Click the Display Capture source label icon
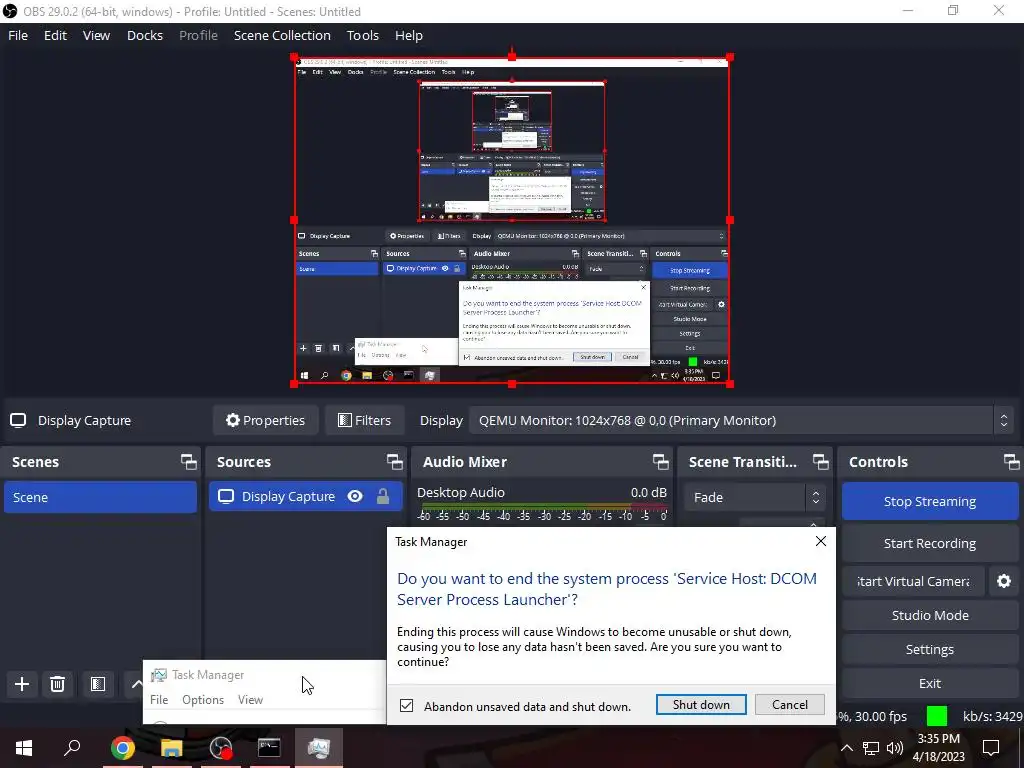Viewport: 1024px width, 768px height. point(18,421)
